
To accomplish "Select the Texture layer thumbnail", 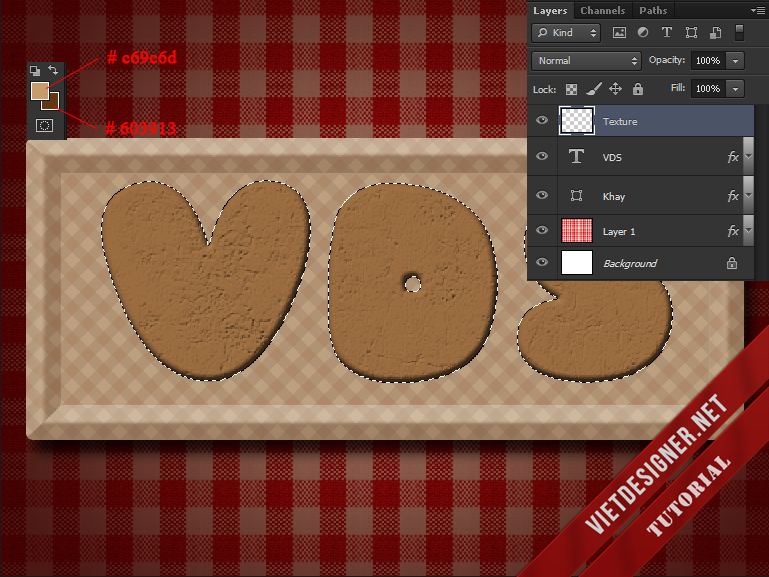I will tap(577, 121).
